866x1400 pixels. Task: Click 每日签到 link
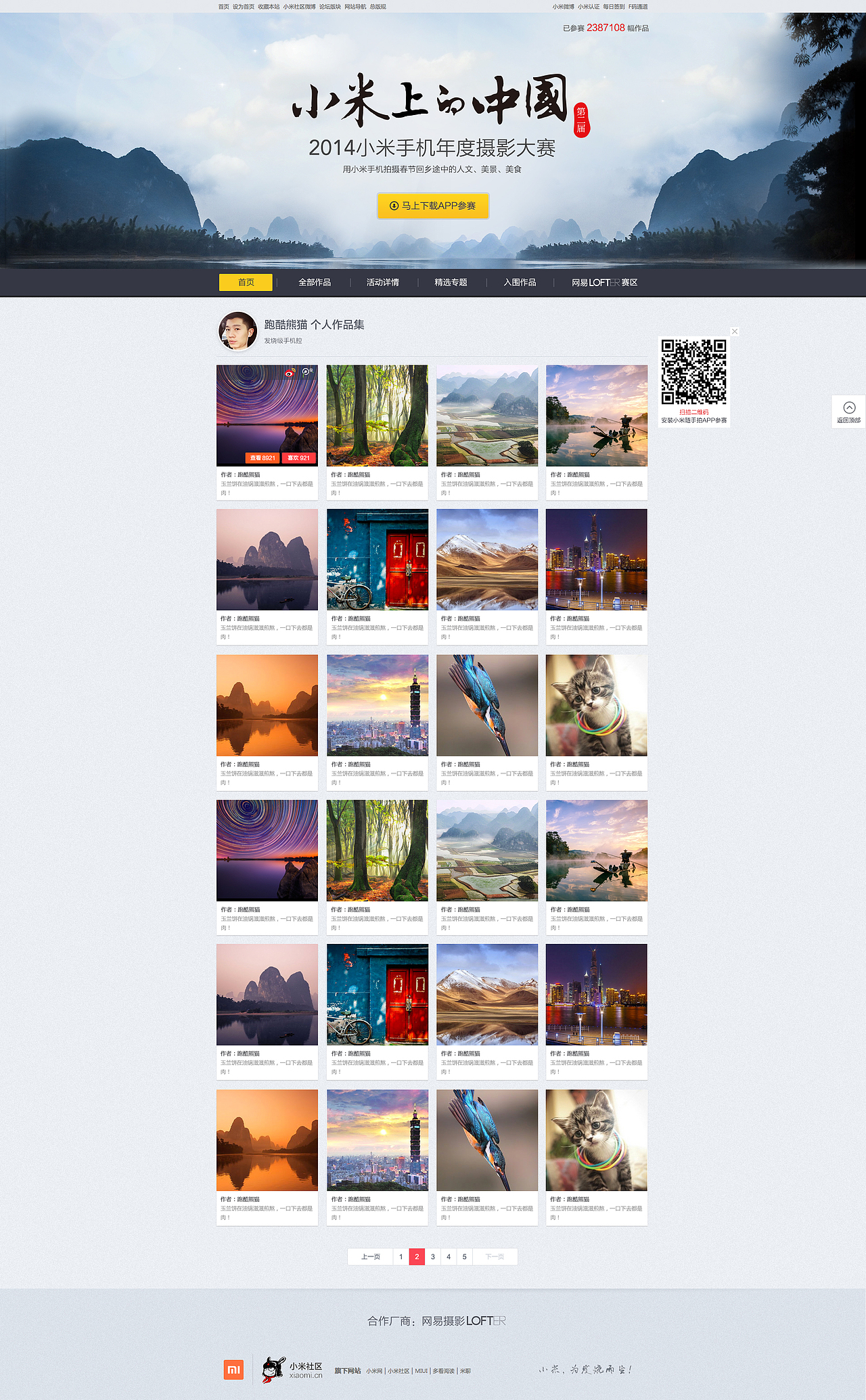tap(614, 7)
